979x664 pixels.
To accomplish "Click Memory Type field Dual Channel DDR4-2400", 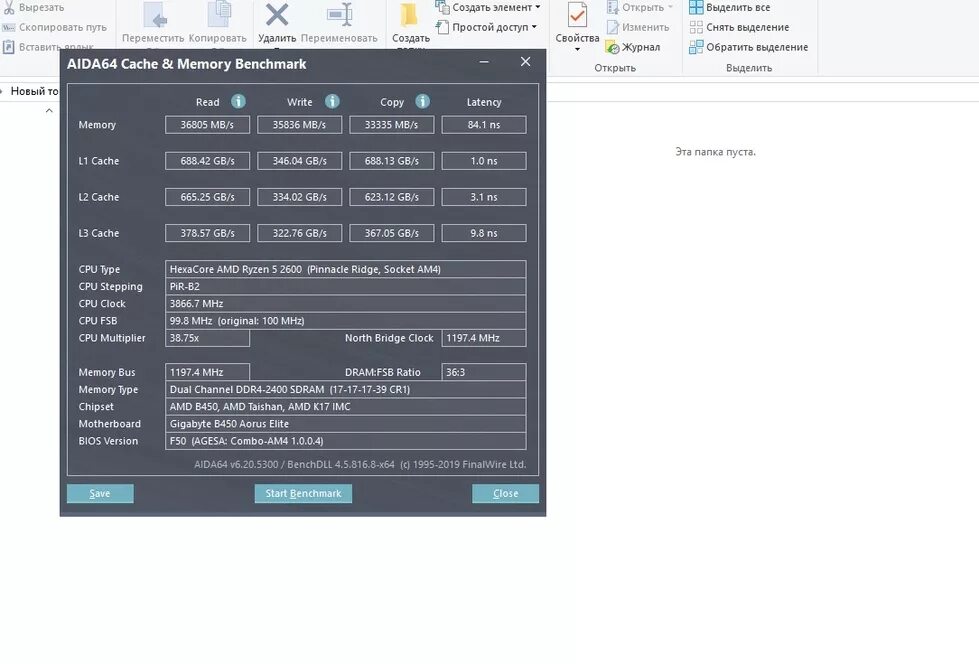I will [x=345, y=390].
